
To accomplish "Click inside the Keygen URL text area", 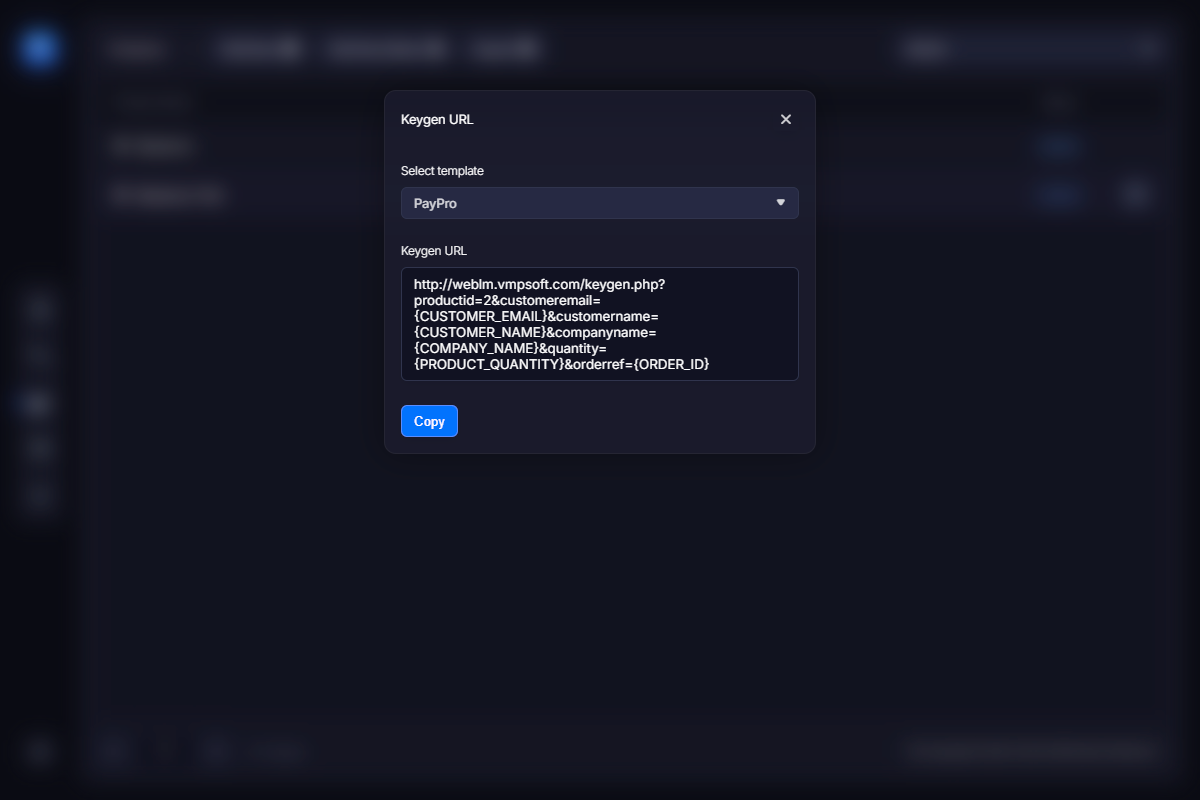I will pos(600,323).
